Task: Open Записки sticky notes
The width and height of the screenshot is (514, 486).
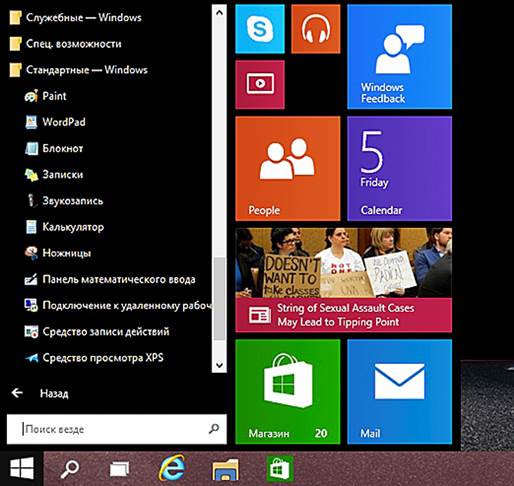Action: point(54,174)
